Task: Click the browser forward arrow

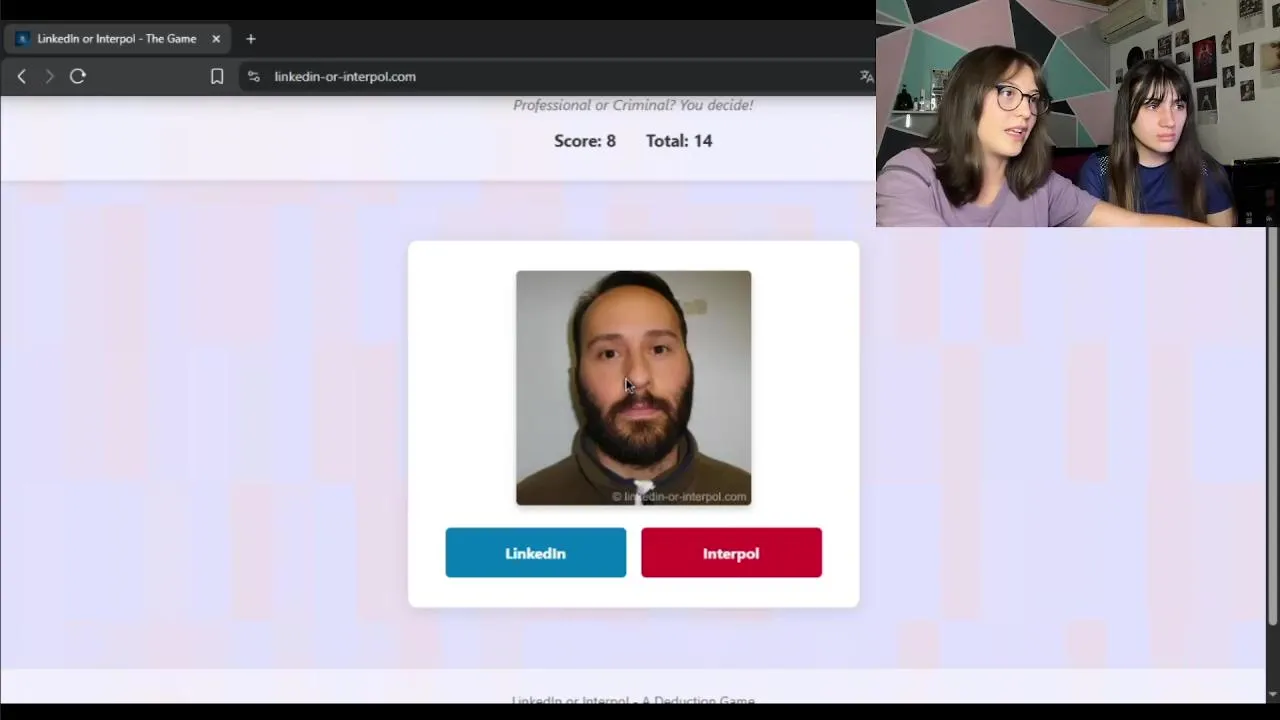Action: 49,76
